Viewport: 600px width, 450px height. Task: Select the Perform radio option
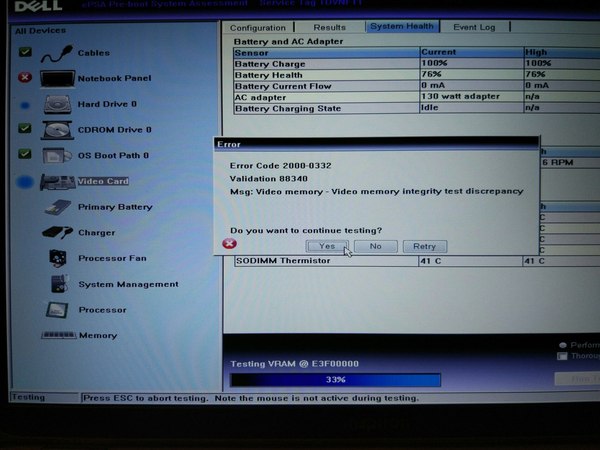564,343
